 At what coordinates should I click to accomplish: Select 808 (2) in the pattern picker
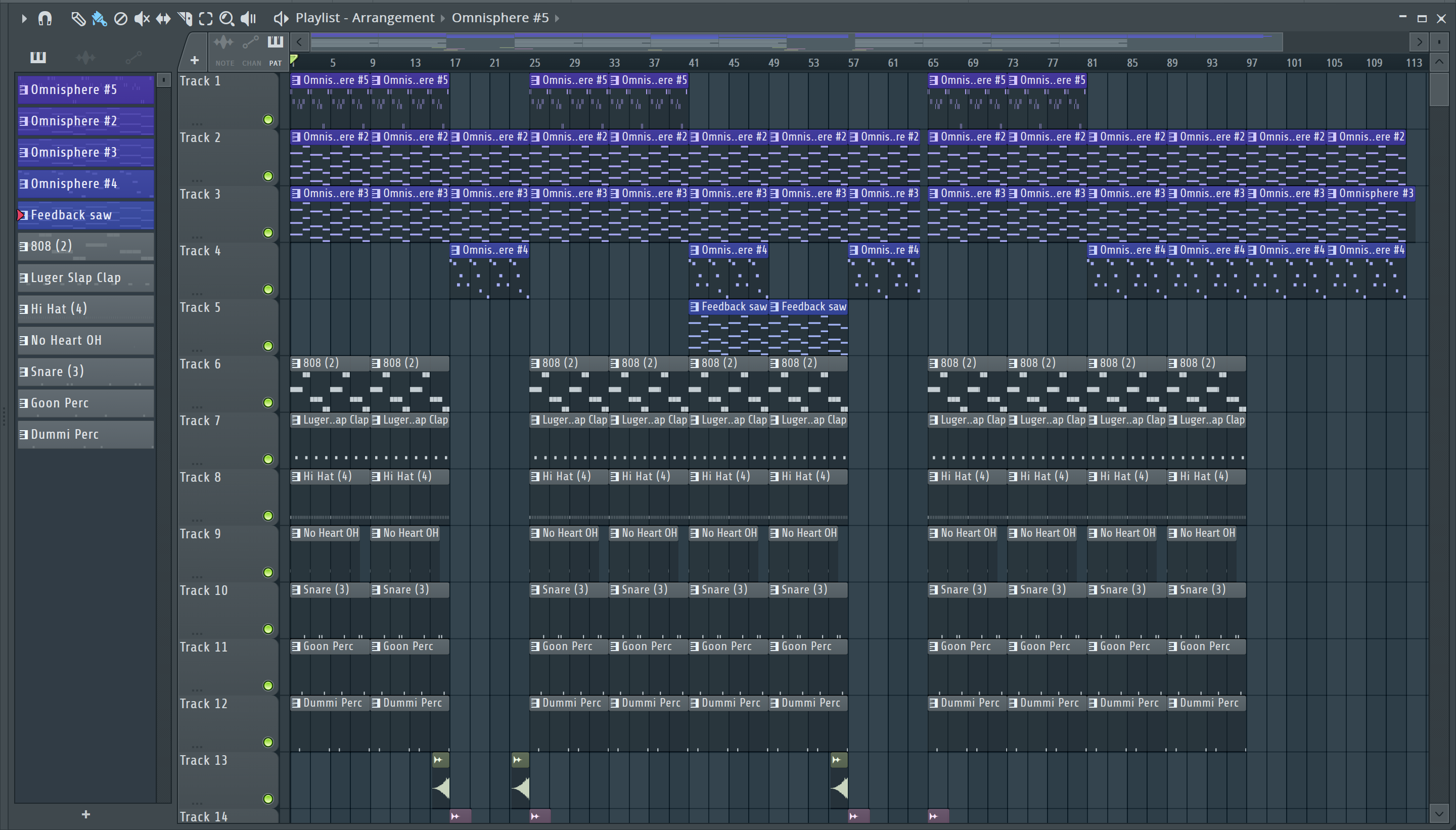(x=86, y=247)
